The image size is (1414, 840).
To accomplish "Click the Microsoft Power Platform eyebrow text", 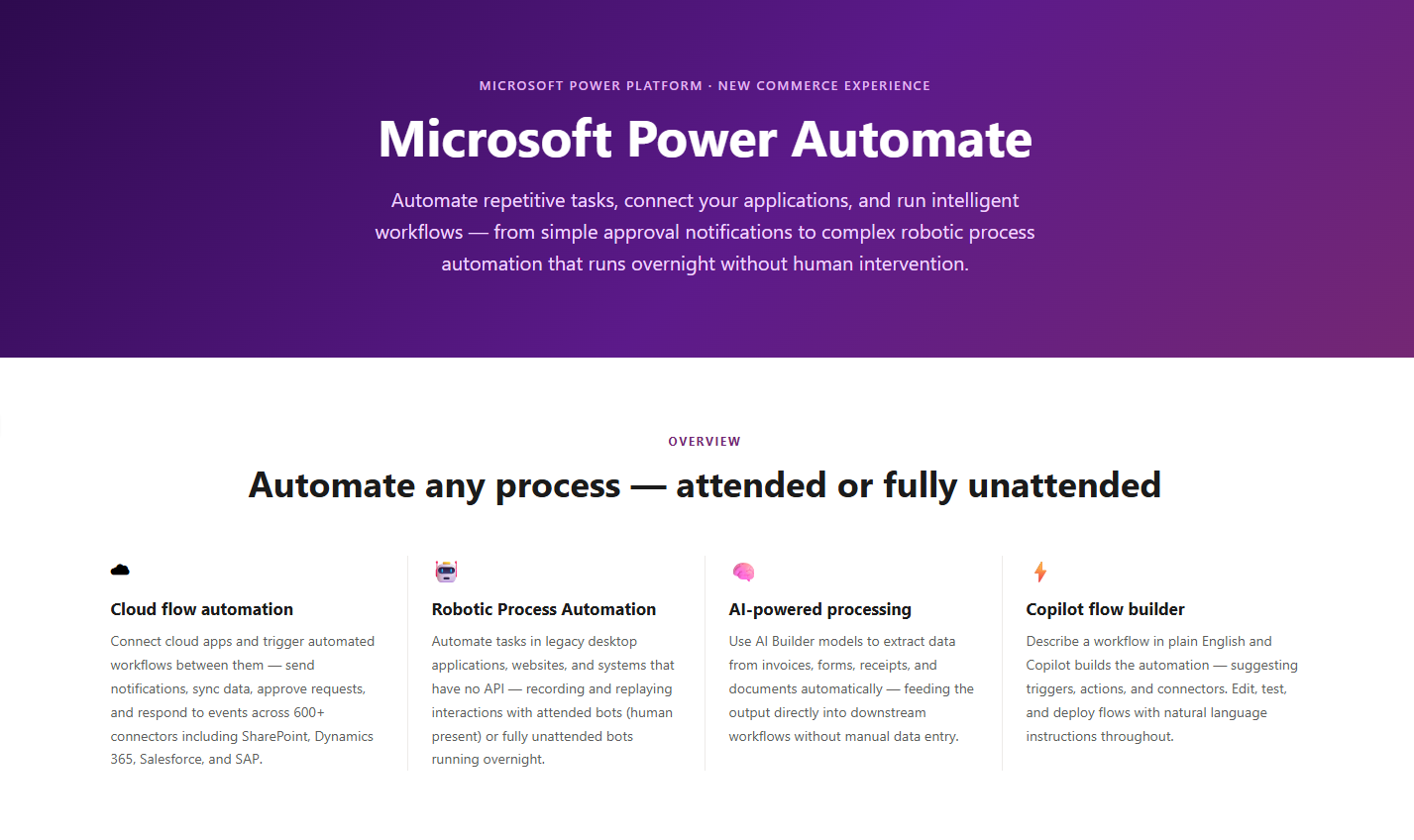I will [x=591, y=86].
